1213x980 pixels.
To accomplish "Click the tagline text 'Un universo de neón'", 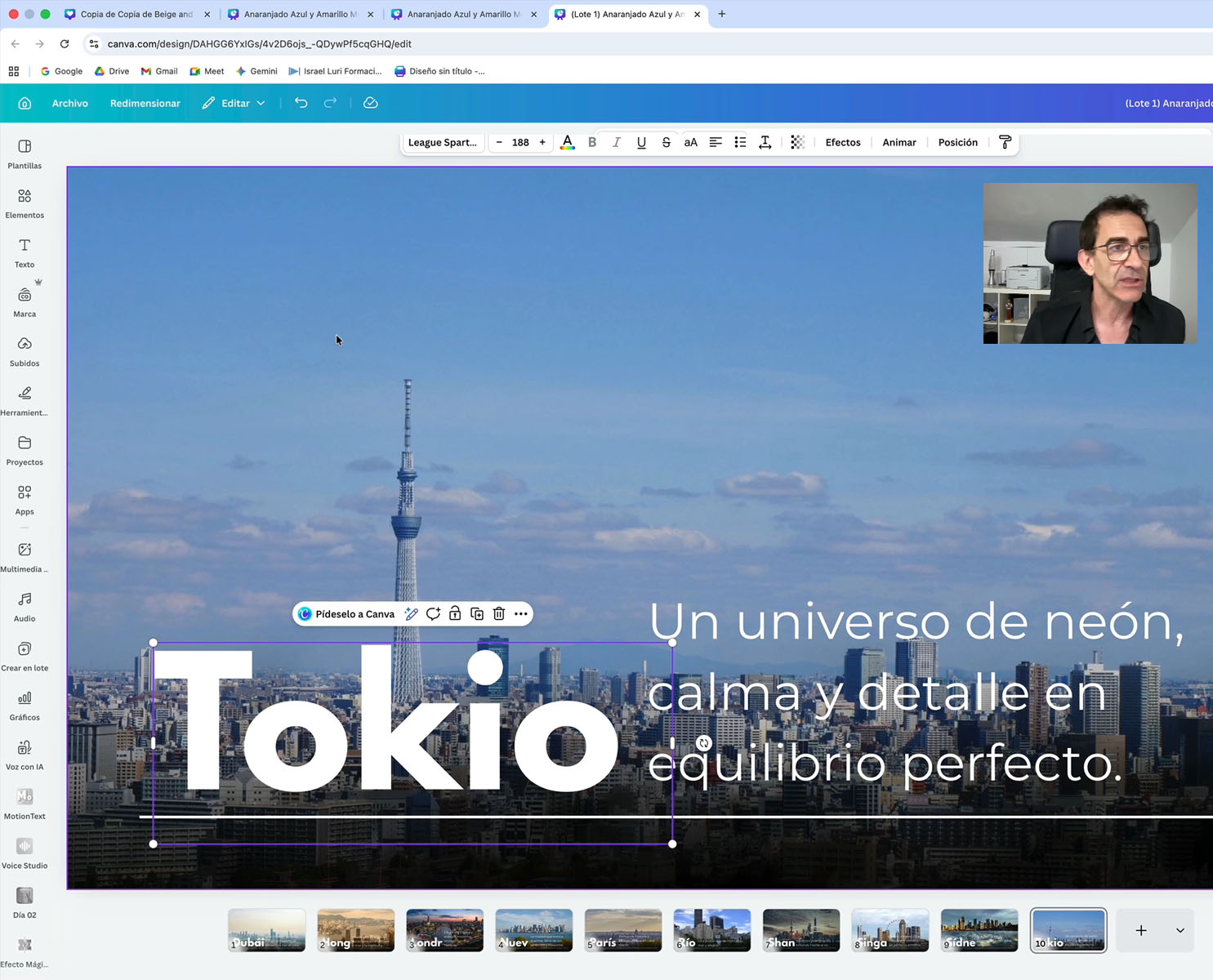I will [x=916, y=622].
